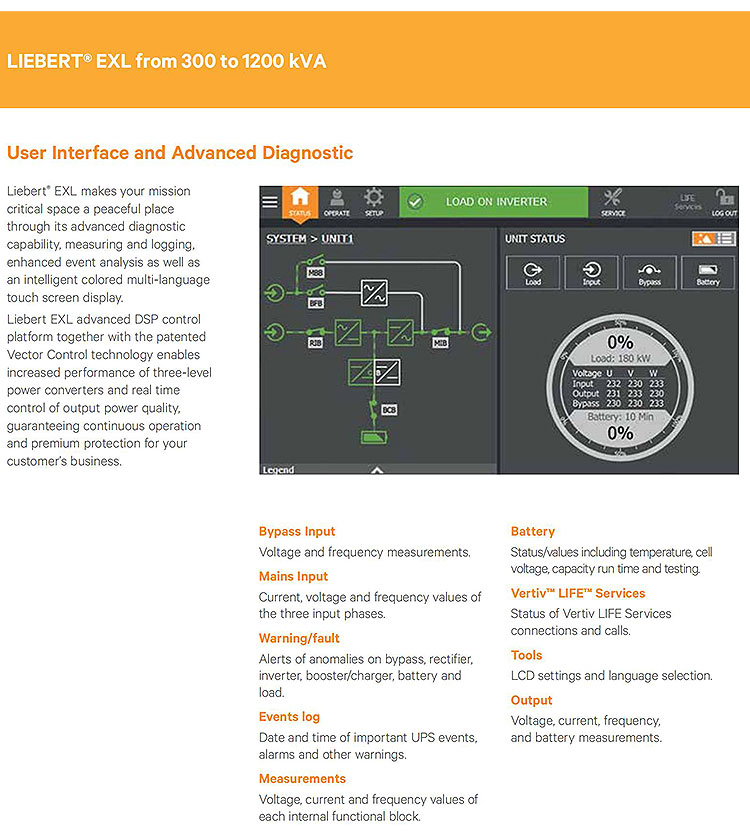The height and width of the screenshot is (835, 750).
Task: Click the UNIT1 breadcrumb link
Action: click(x=337, y=239)
